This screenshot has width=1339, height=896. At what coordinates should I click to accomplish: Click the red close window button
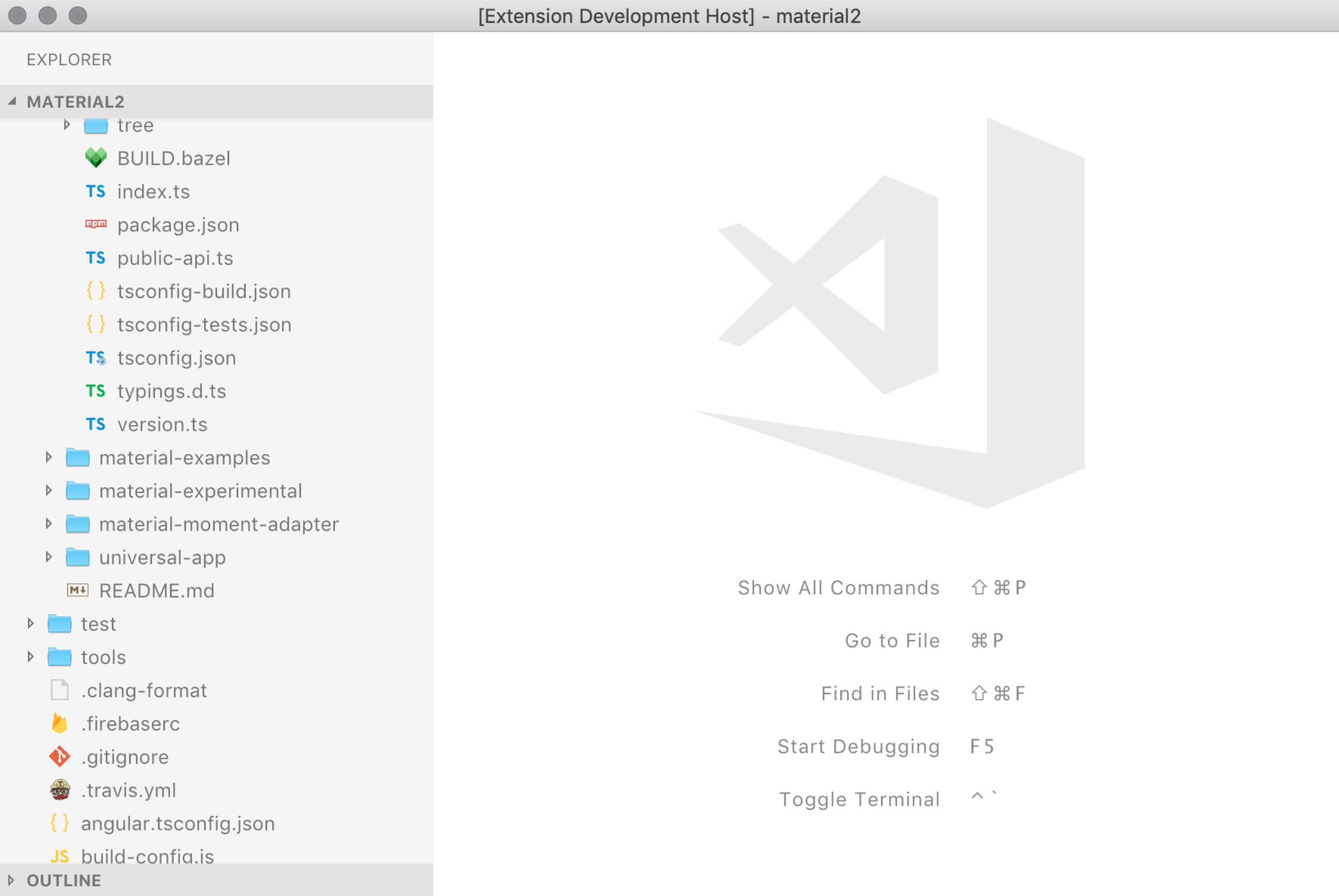(x=18, y=16)
